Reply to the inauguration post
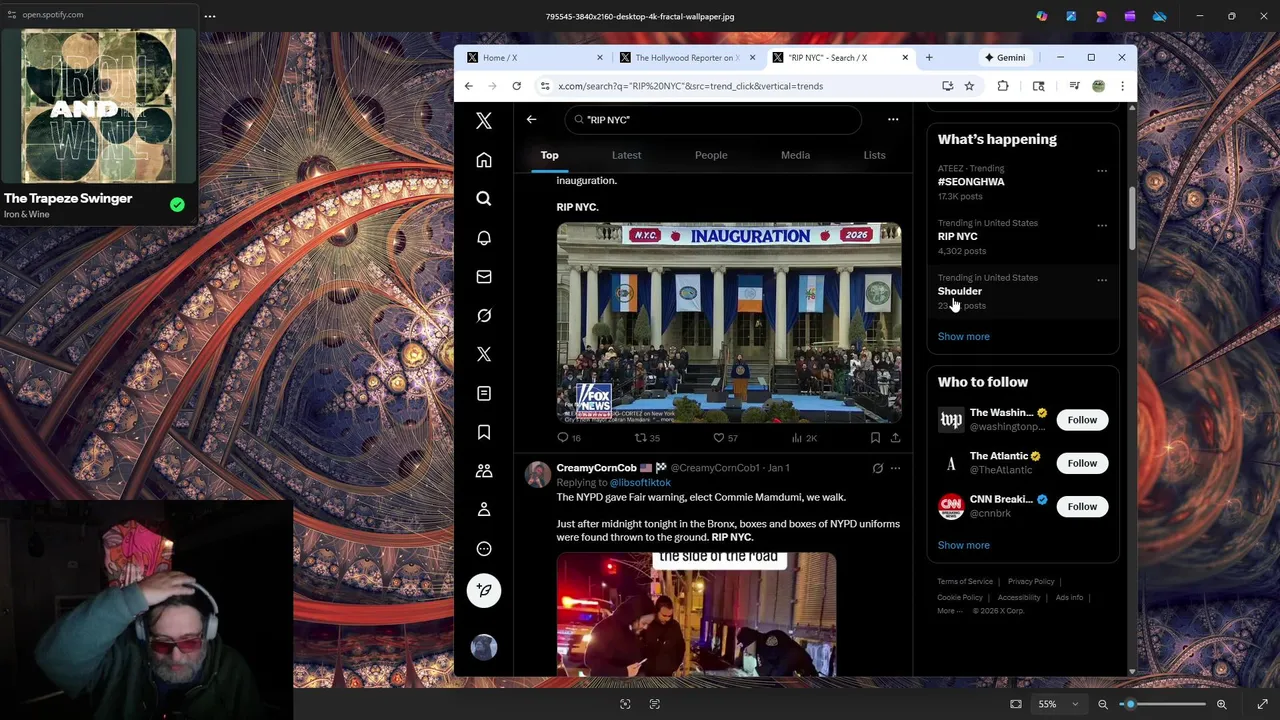Image resolution: width=1280 pixels, height=720 pixels. pos(563,438)
